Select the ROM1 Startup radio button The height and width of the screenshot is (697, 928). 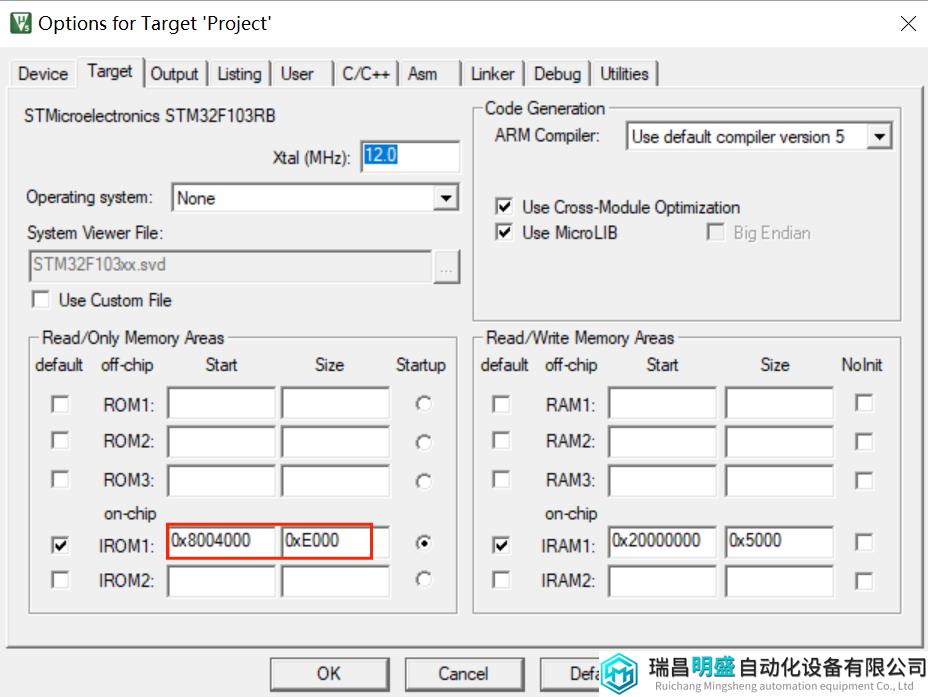(423, 404)
